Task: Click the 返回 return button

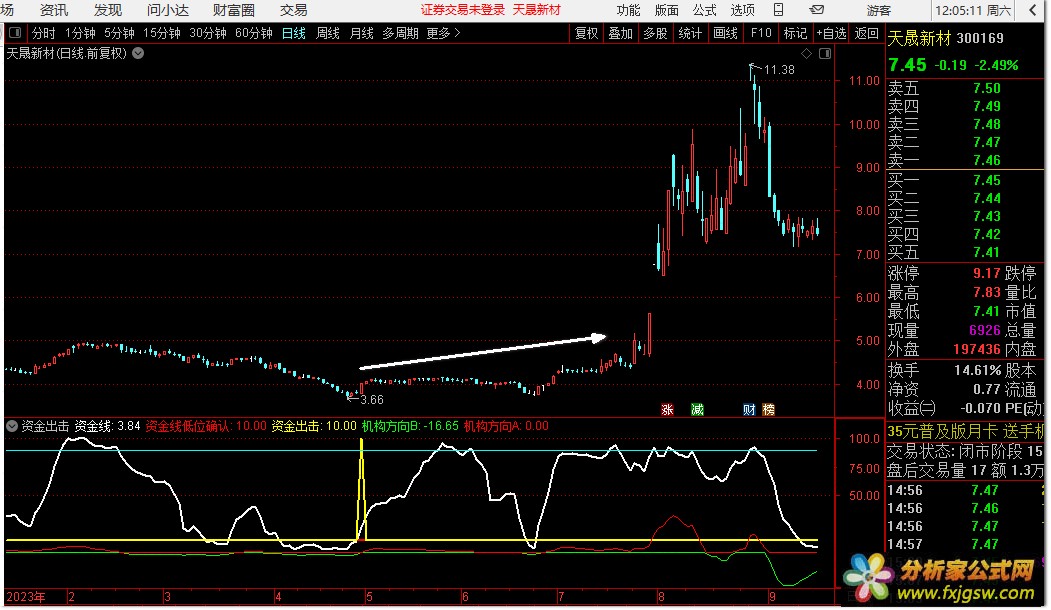Action: pyautogui.click(x=867, y=33)
